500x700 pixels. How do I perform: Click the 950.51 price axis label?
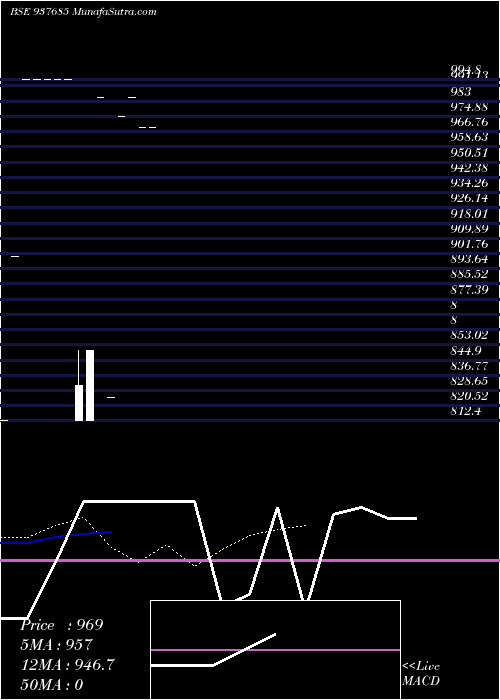pos(469,153)
